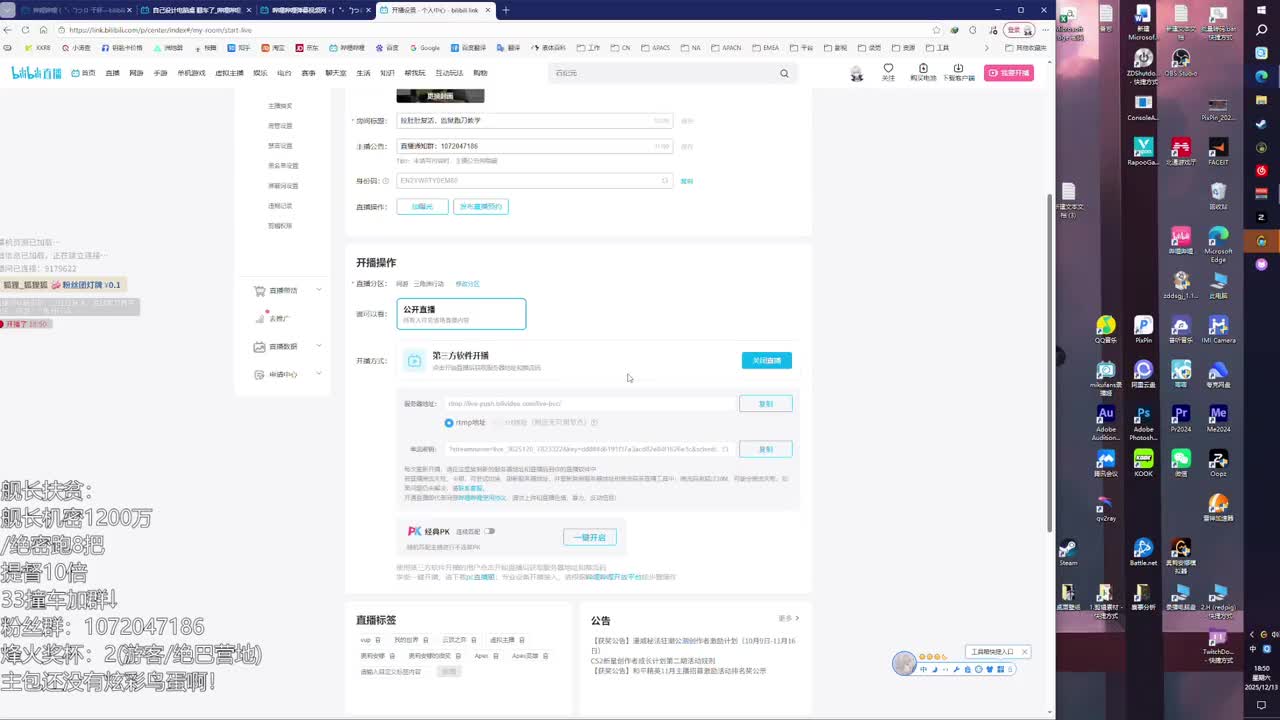
Task: Open the third-party software streaming icon
Action: pyautogui.click(x=415, y=360)
